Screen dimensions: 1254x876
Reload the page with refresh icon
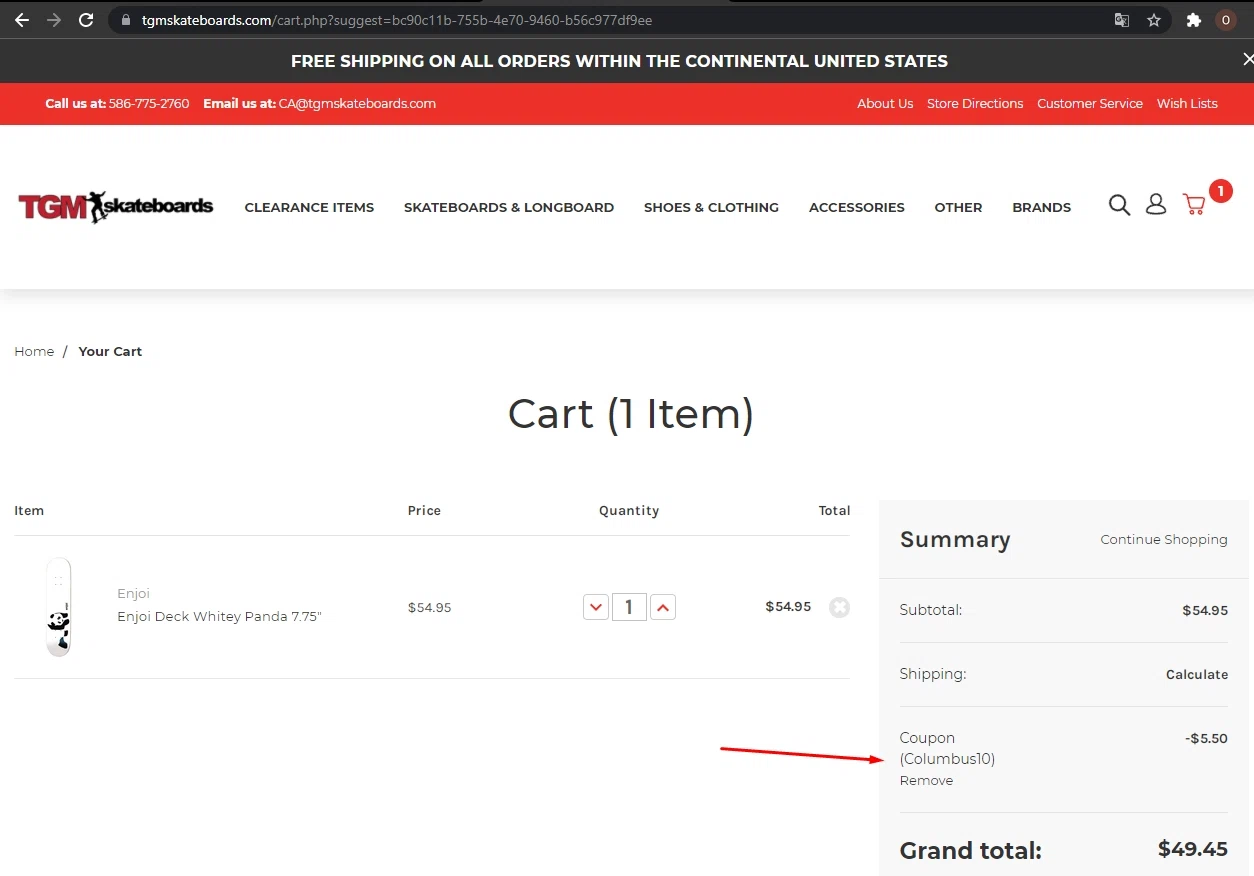pos(86,20)
